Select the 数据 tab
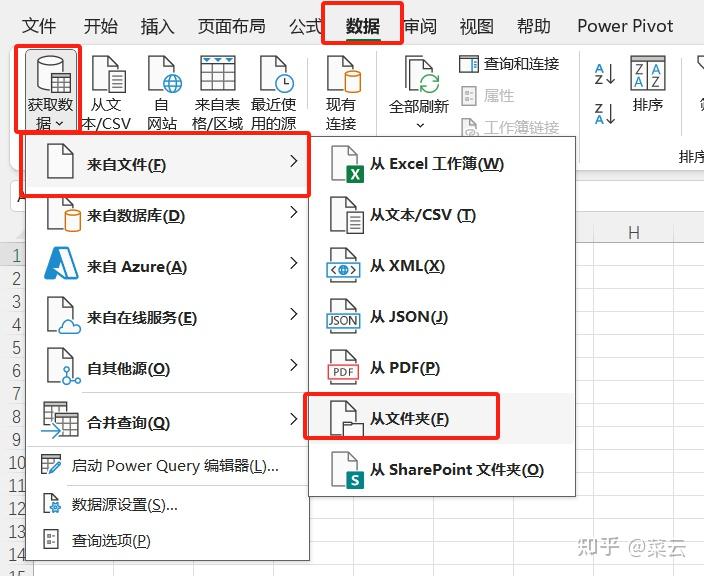704x576 pixels. (x=362, y=26)
